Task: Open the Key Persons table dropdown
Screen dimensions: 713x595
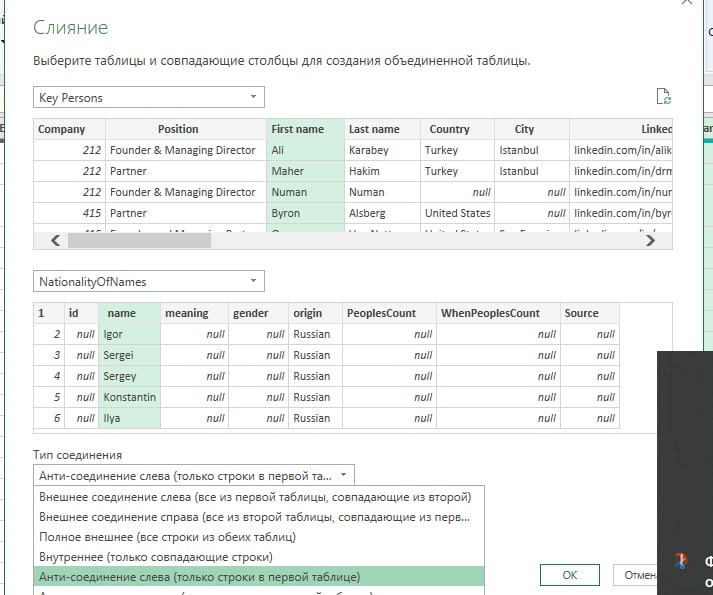Action: 149,97
